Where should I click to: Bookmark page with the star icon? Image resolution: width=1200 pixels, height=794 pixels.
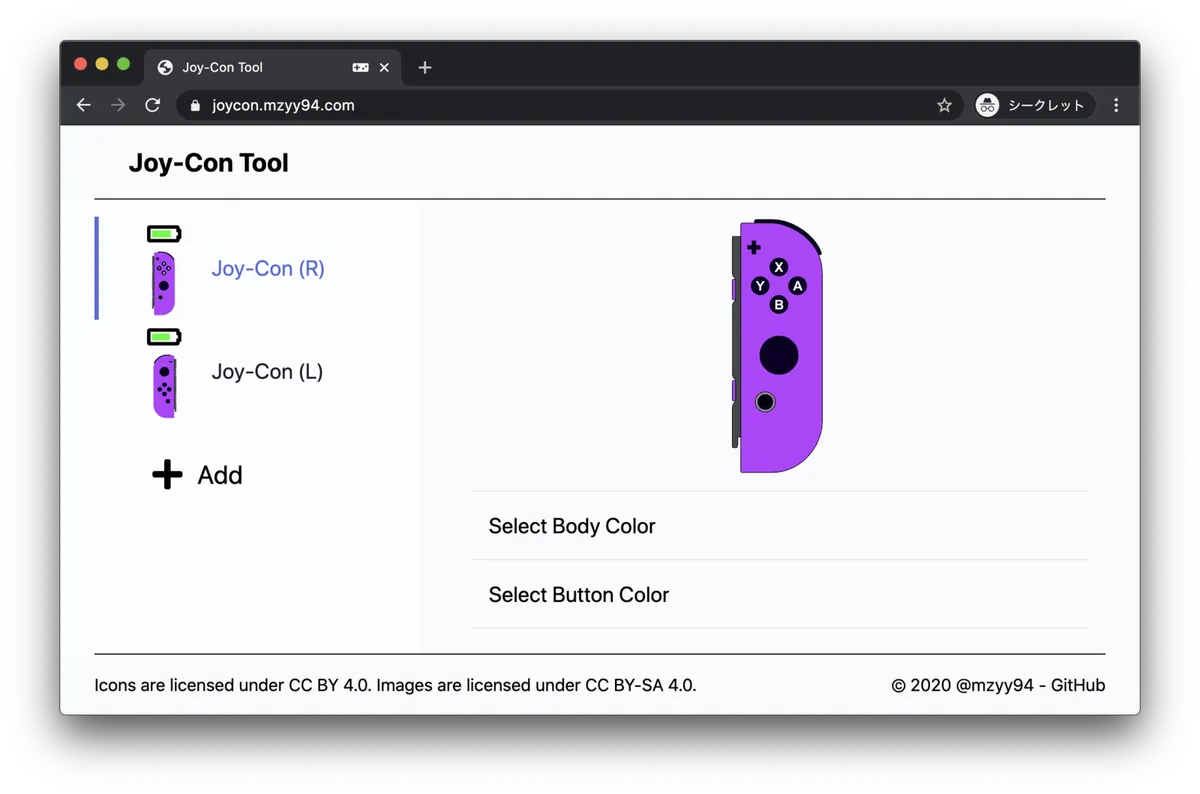[944, 105]
